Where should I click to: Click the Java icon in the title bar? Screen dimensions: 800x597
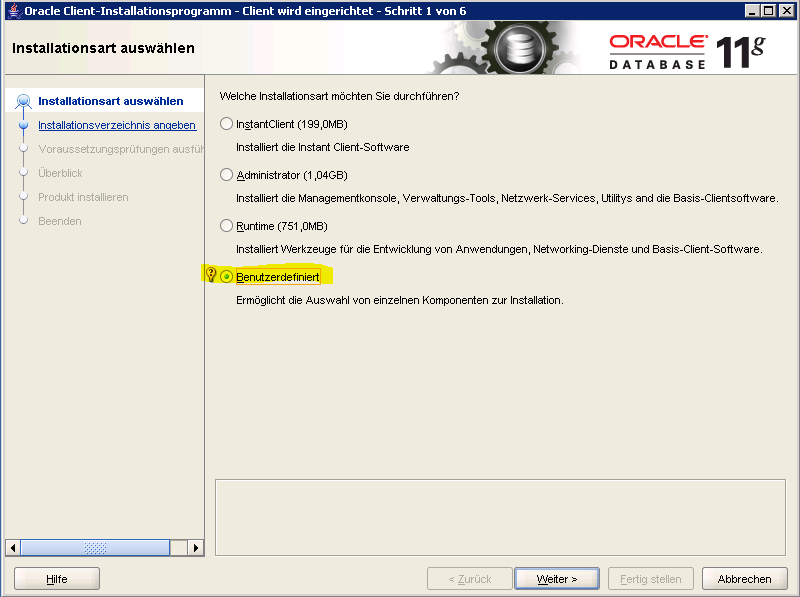pyautogui.click(x=14, y=10)
